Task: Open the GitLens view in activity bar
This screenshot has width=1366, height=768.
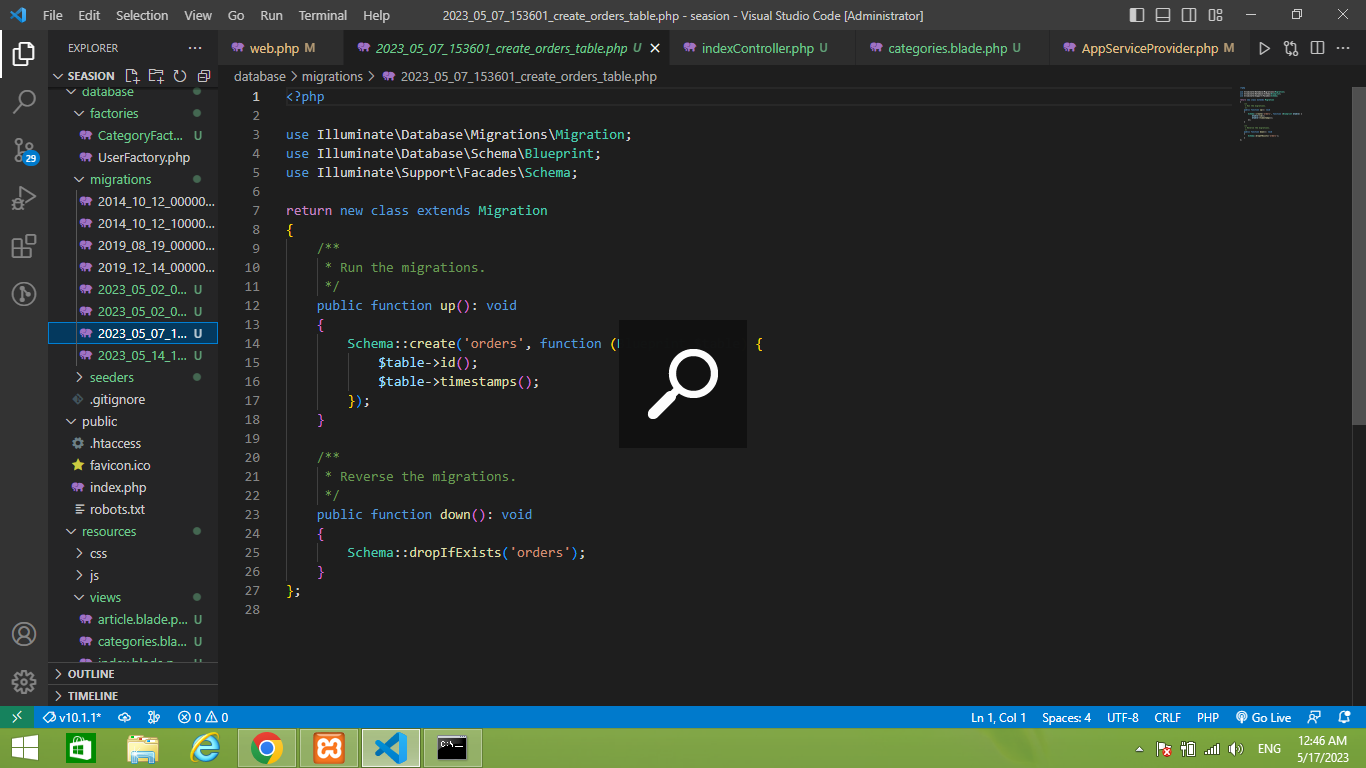Action: pos(24,294)
